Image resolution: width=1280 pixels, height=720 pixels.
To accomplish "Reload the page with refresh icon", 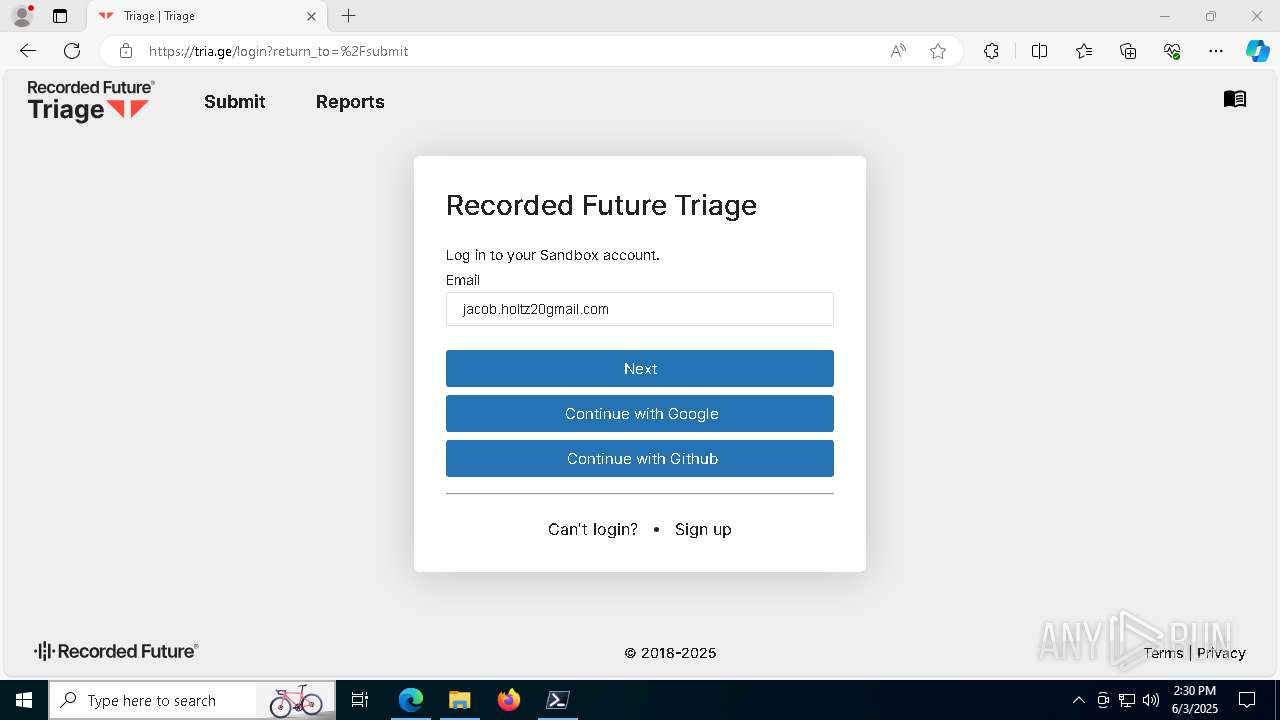I will click(72, 51).
